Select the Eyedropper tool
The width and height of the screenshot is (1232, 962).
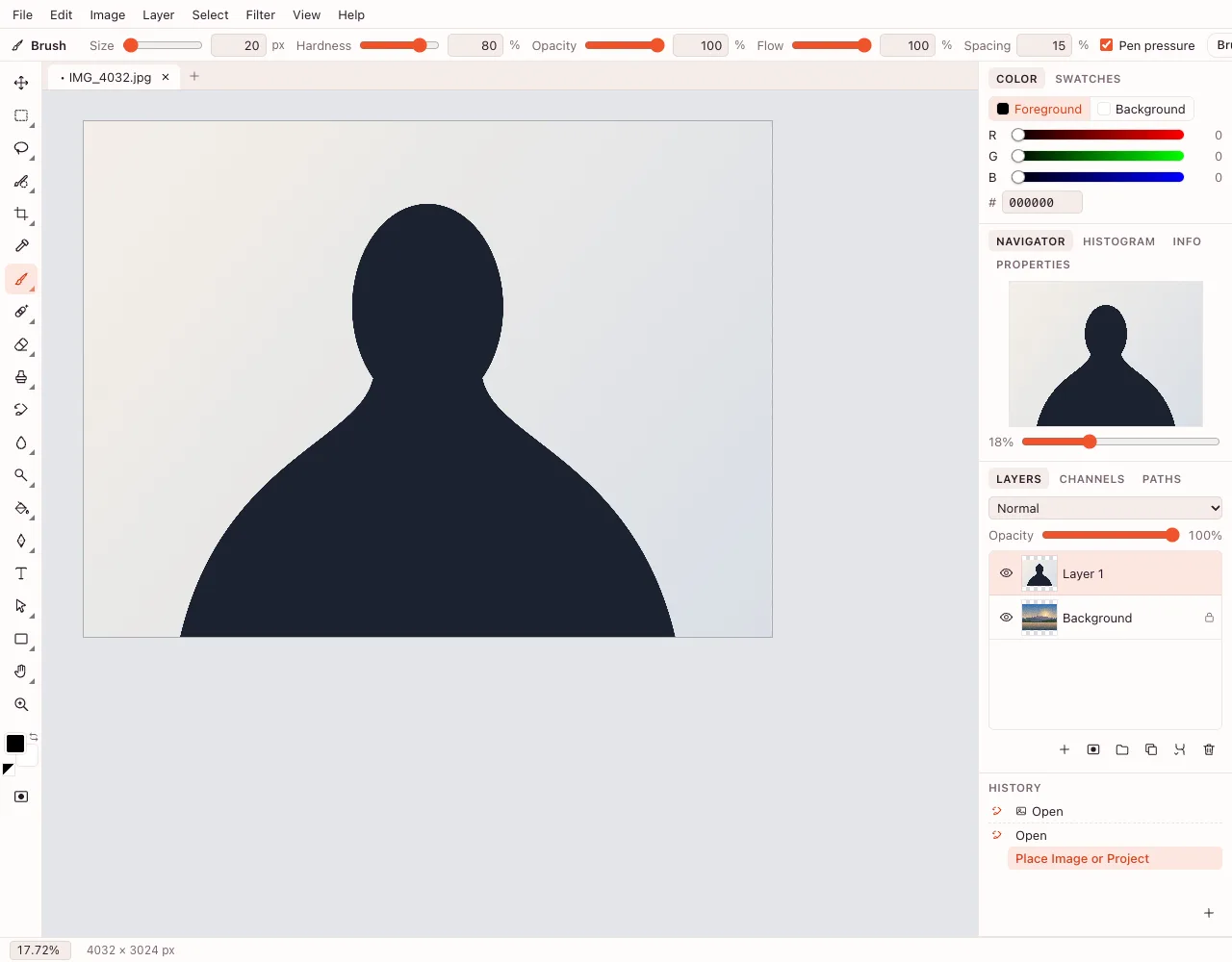click(21, 246)
